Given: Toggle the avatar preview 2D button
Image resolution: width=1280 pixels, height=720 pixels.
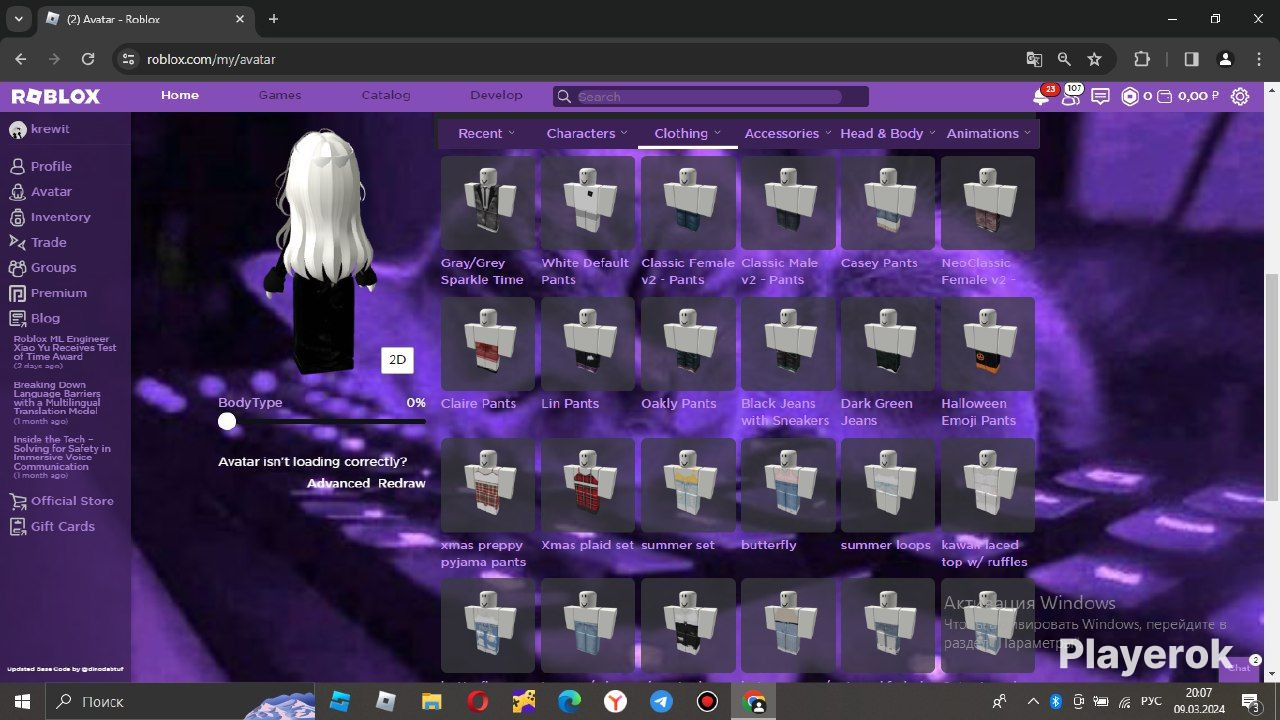Looking at the screenshot, I should pos(397,360).
